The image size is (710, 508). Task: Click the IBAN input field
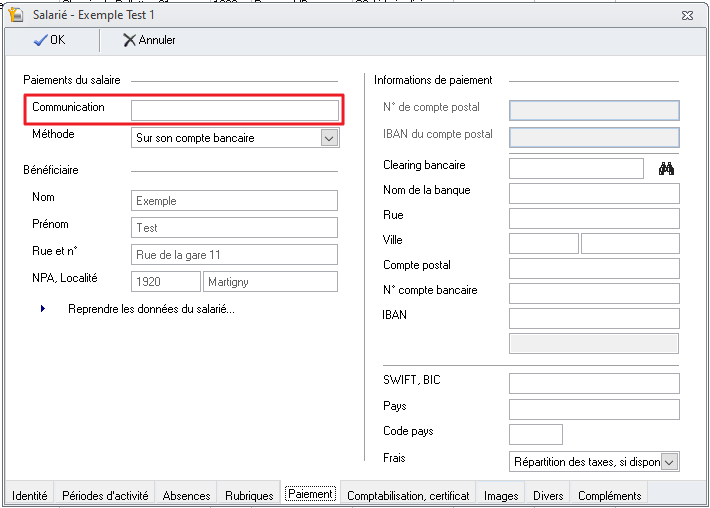click(x=594, y=318)
